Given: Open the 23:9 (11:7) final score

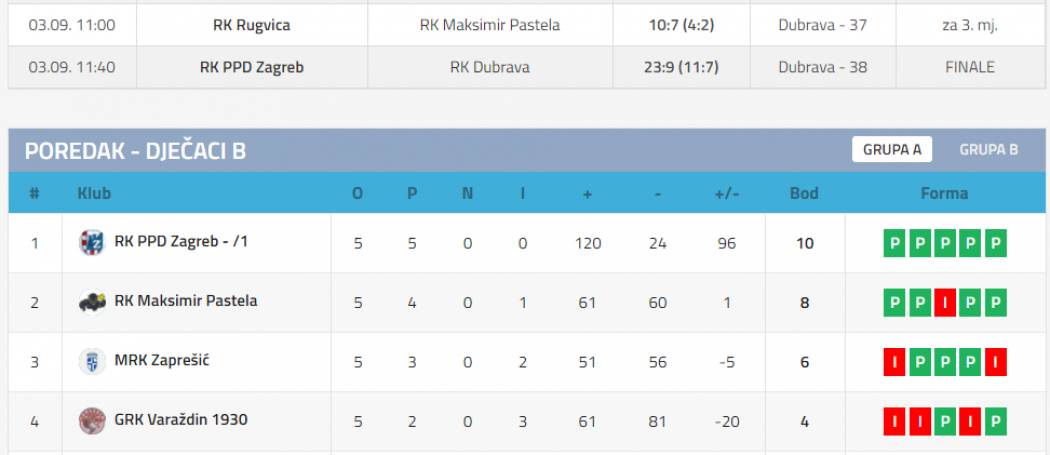Looking at the screenshot, I should 682,67.
